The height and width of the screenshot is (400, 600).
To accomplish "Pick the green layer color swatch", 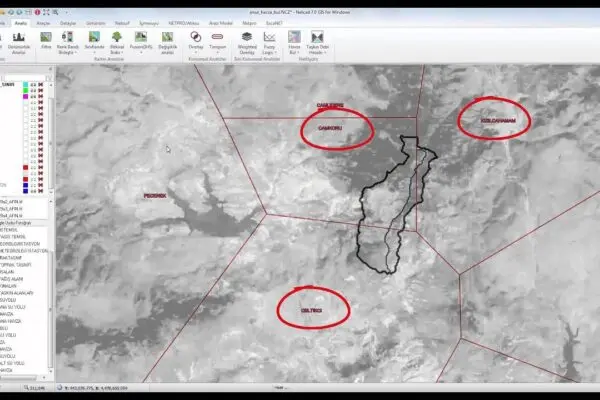I will coord(25,91).
